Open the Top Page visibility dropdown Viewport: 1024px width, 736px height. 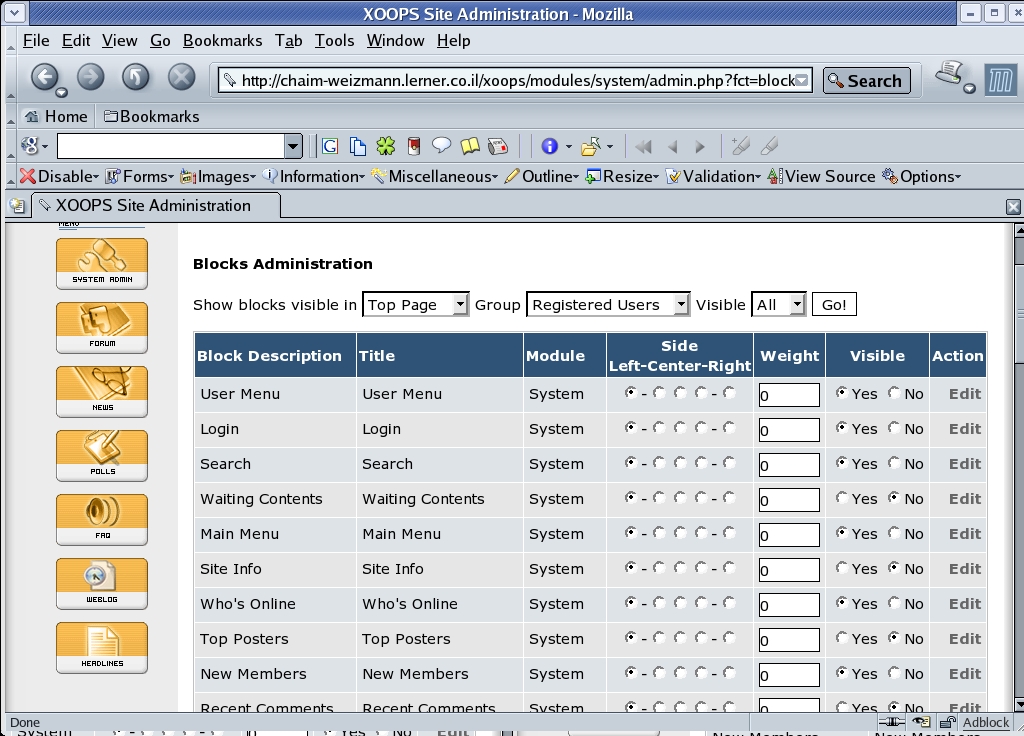pos(416,305)
